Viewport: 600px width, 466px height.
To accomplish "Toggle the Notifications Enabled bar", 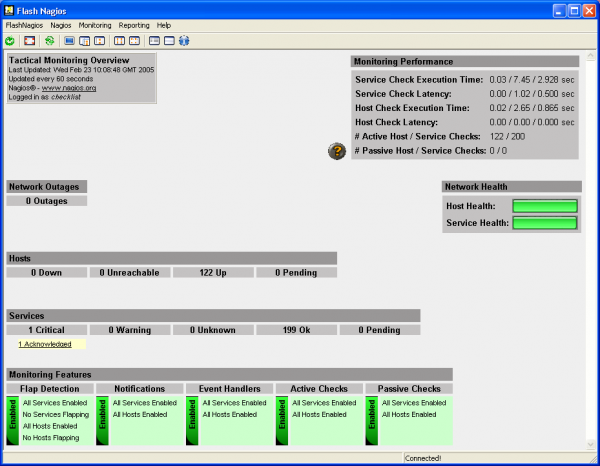I will pyautogui.click(x=102, y=420).
